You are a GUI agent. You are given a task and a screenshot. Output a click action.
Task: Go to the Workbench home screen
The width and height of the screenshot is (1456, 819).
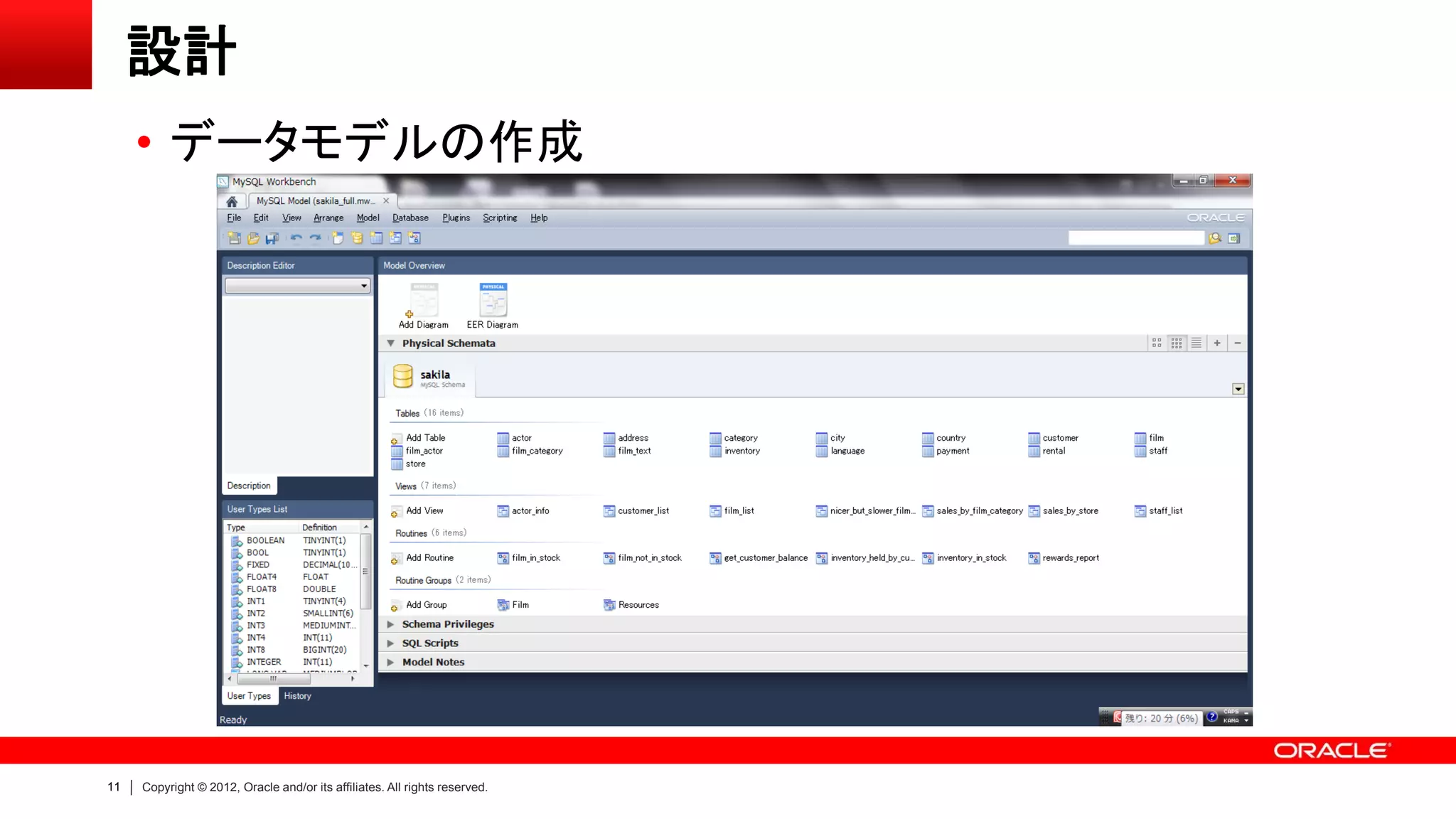pyautogui.click(x=232, y=201)
